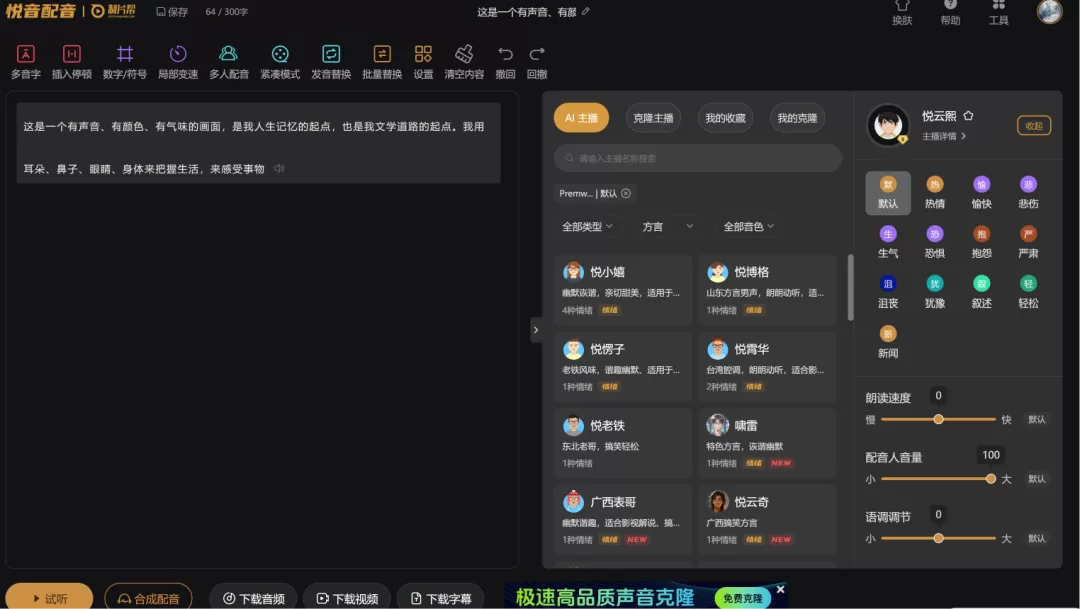Click the 下载视频 button

click(346, 598)
